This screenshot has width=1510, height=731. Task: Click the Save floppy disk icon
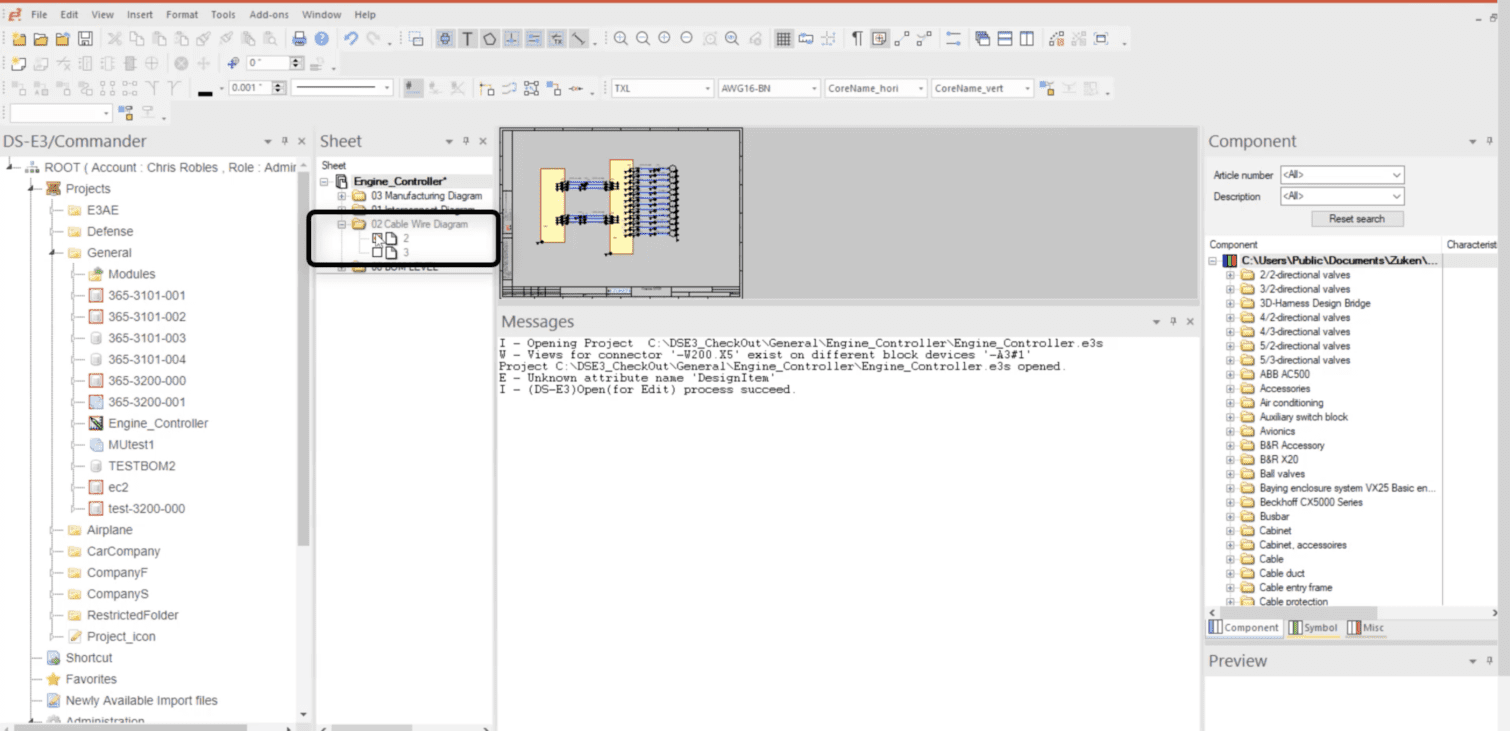(x=85, y=39)
